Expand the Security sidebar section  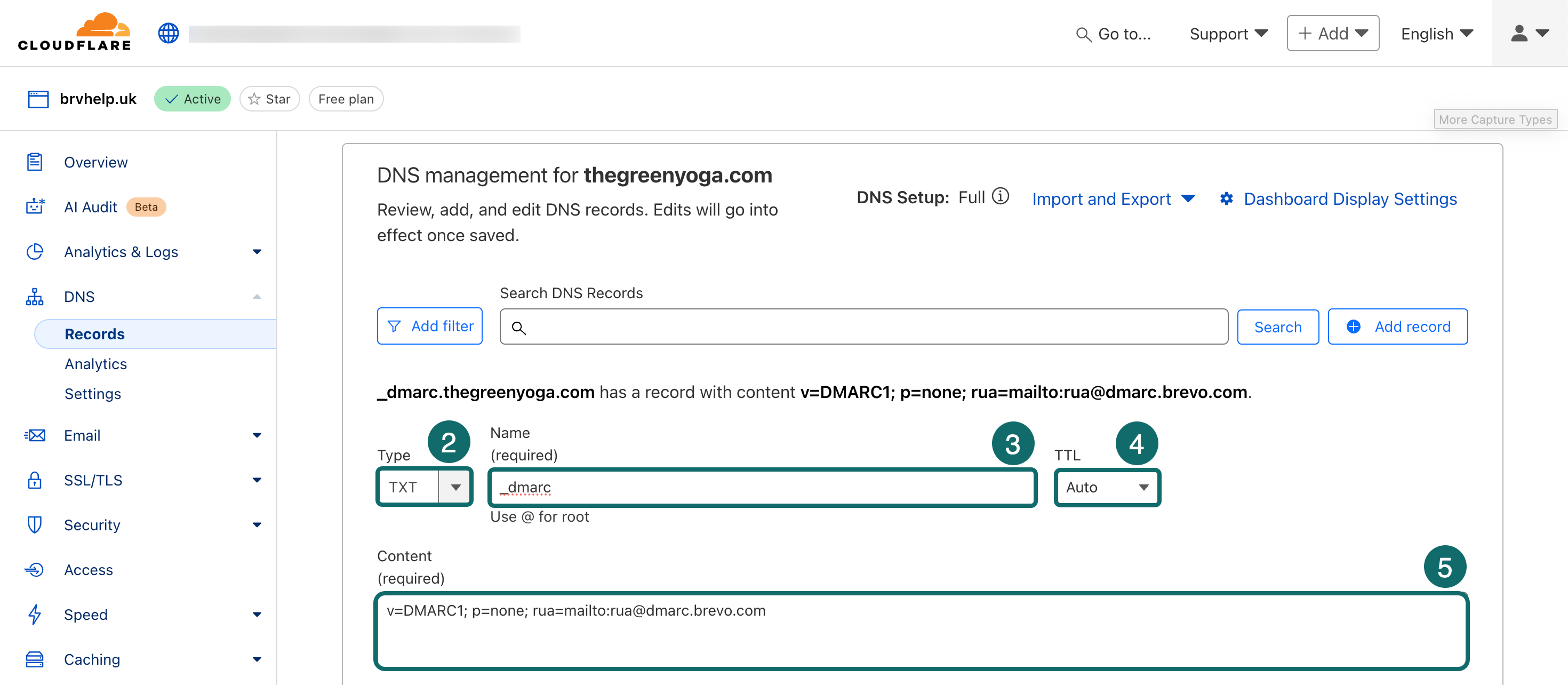tap(257, 525)
